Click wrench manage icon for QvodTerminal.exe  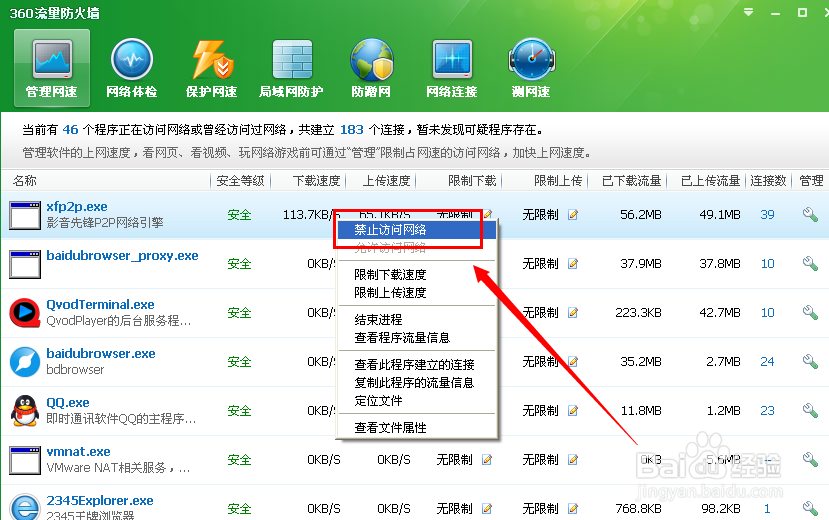pos(810,312)
